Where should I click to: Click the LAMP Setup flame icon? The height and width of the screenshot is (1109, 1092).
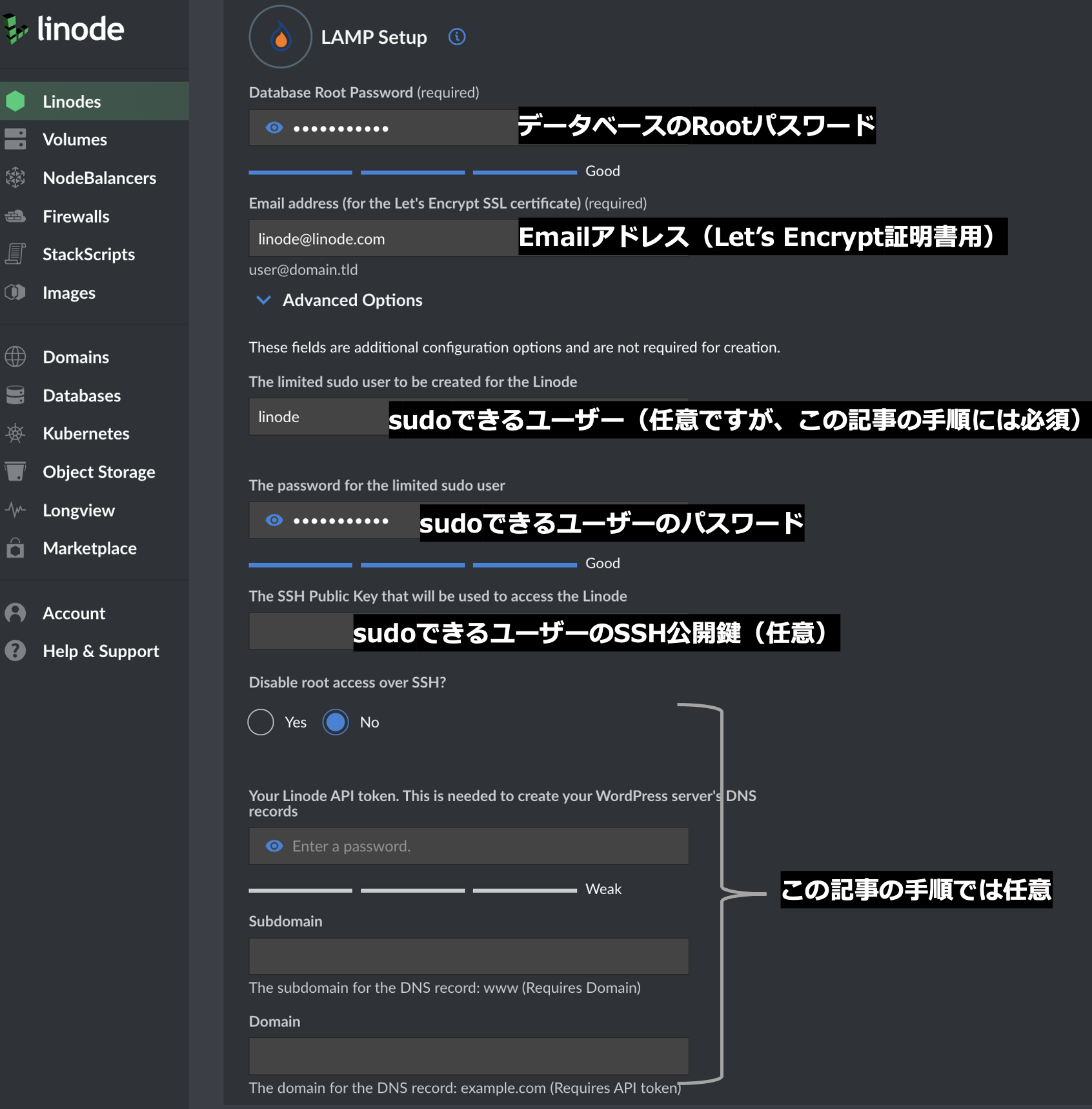coord(281,37)
